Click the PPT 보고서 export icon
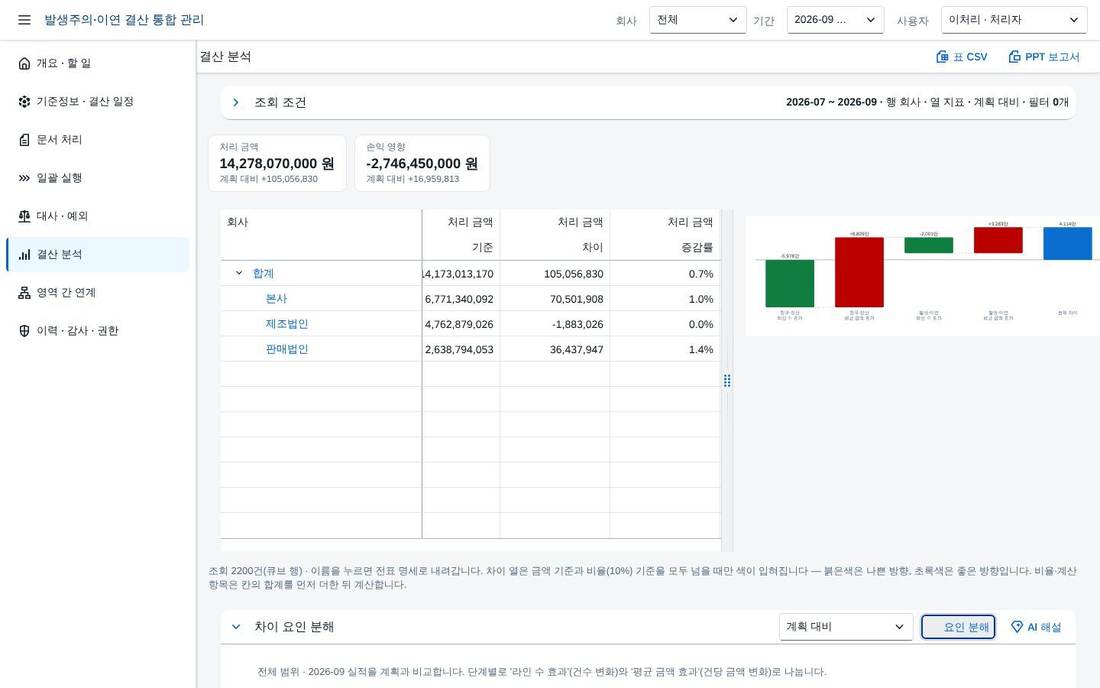This screenshot has height=688, width=1100. [x=1014, y=57]
